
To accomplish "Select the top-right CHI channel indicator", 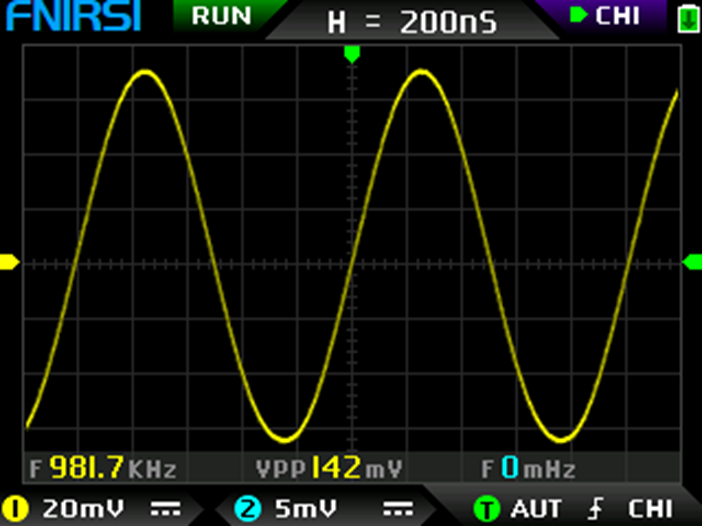I will [606, 16].
